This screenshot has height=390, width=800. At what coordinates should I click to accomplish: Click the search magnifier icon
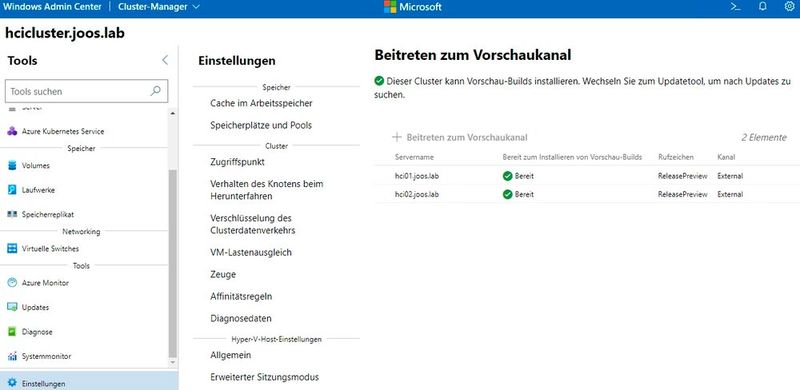[156, 91]
